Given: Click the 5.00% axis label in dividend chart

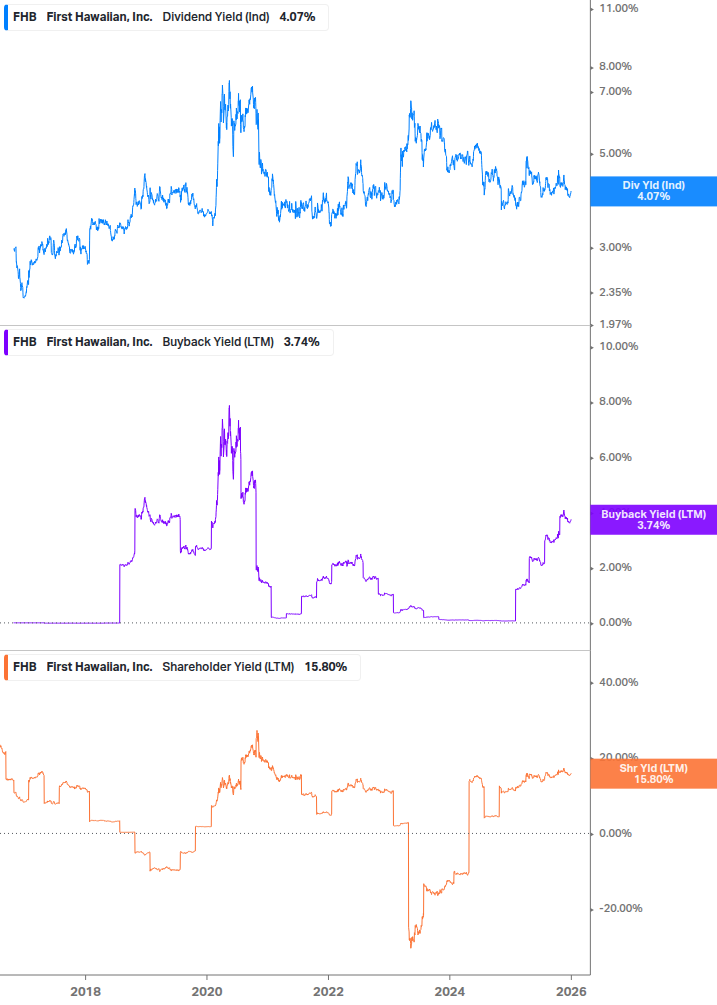Looking at the screenshot, I should tap(615, 153).
